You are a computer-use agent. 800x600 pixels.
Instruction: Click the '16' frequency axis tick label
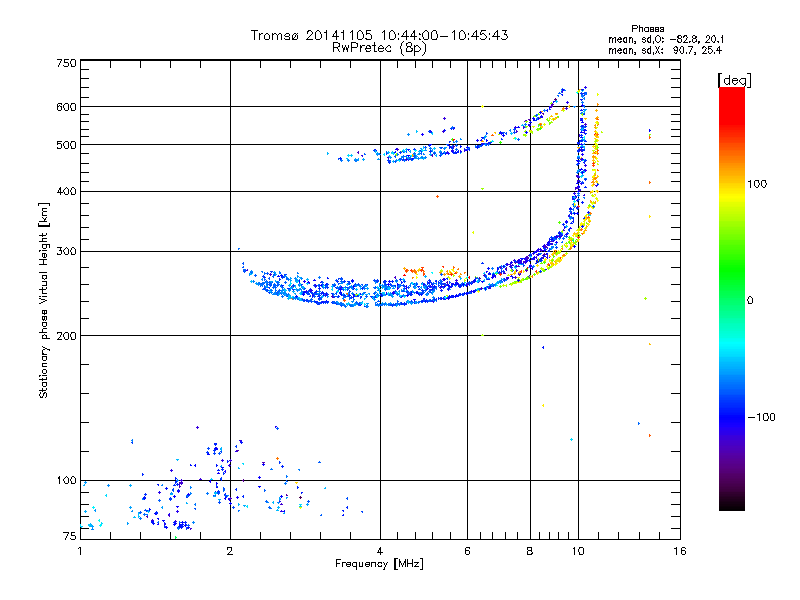pos(680,551)
